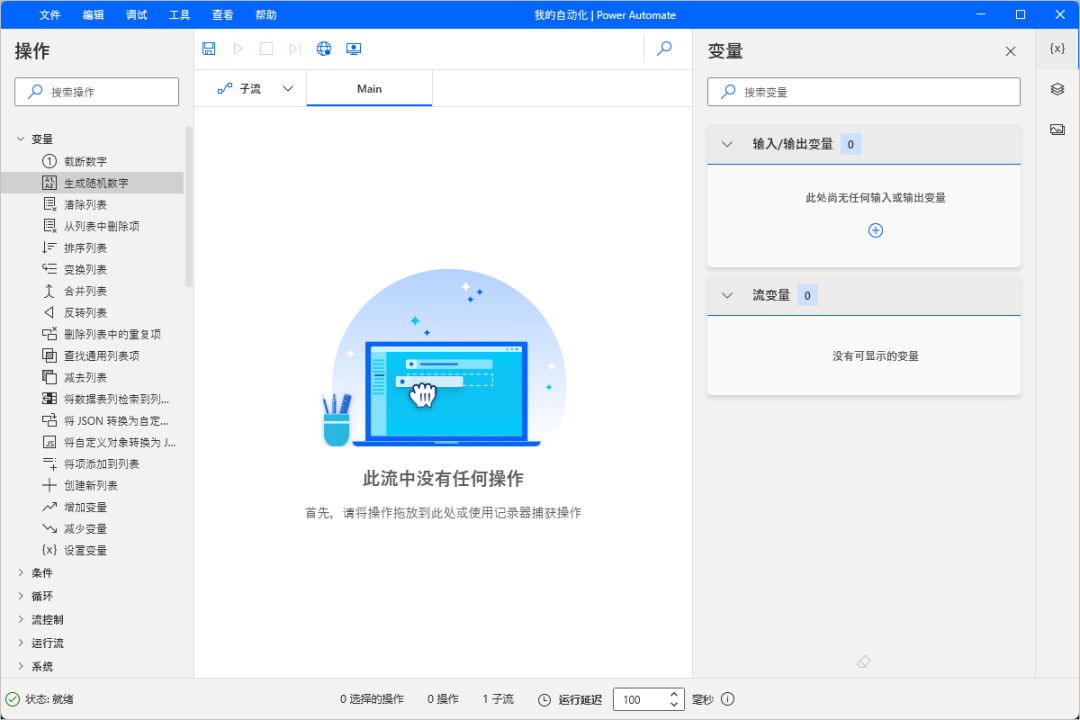The height and width of the screenshot is (720, 1080).
Task: Click the search magnifier in the toolbar
Action: [x=664, y=49]
